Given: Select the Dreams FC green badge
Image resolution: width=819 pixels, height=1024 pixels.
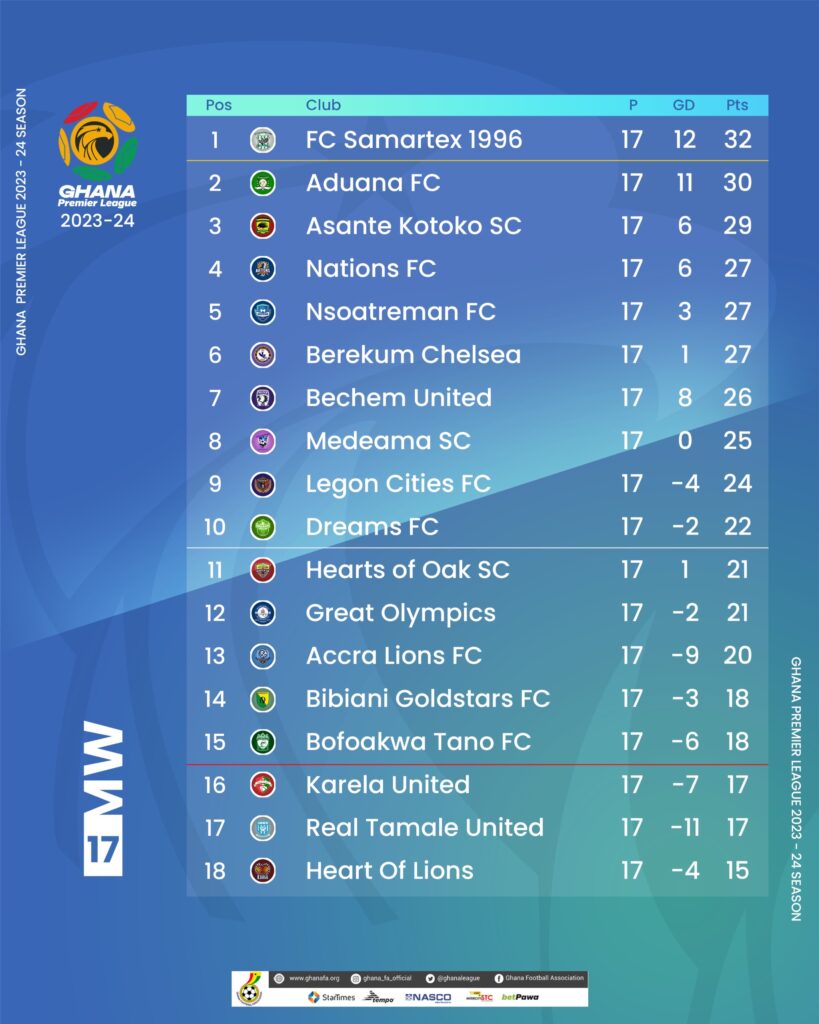Looking at the screenshot, I should pos(263,527).
